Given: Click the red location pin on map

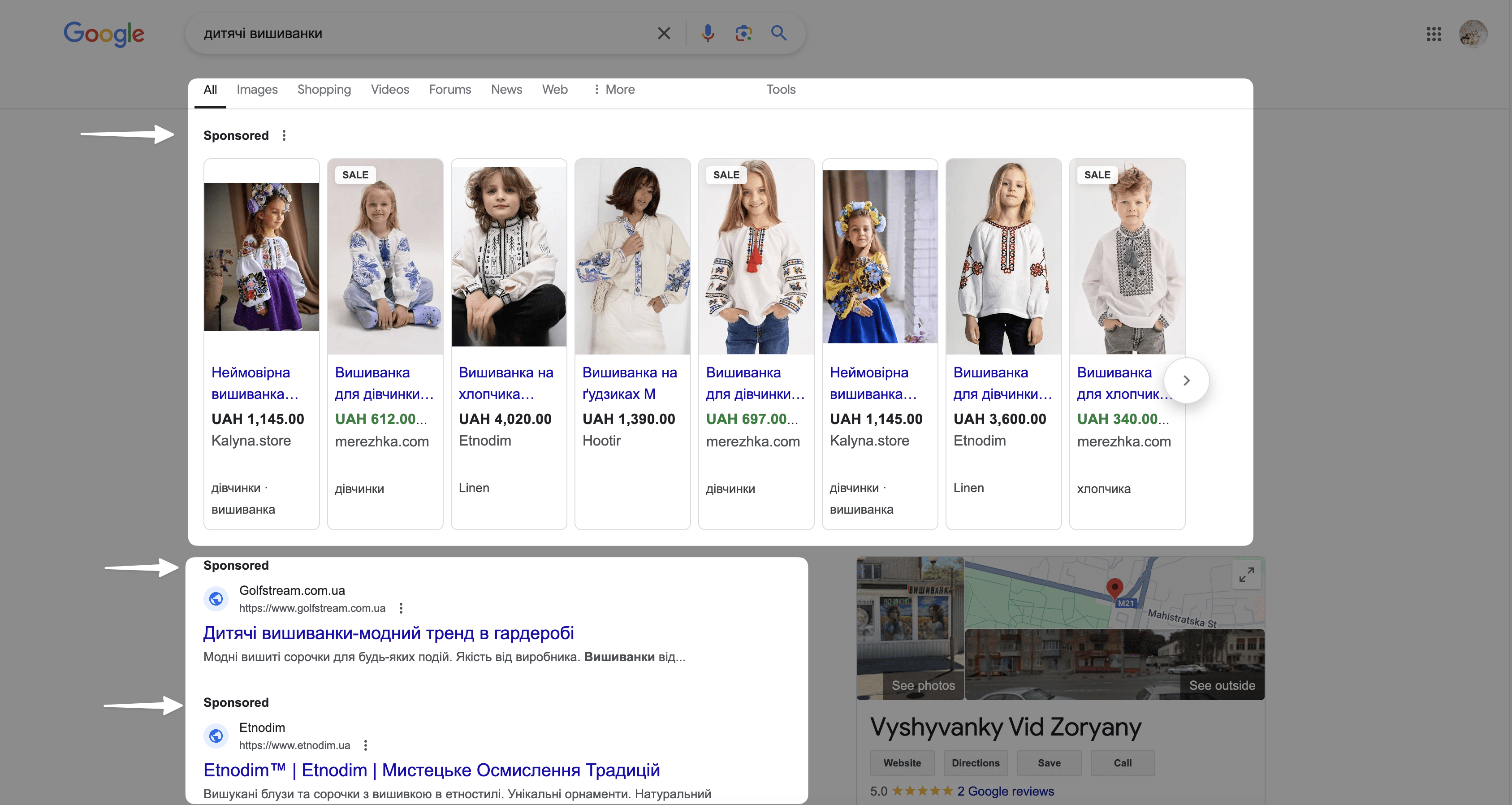Looking at the screenshot, I should point(1114,589).
